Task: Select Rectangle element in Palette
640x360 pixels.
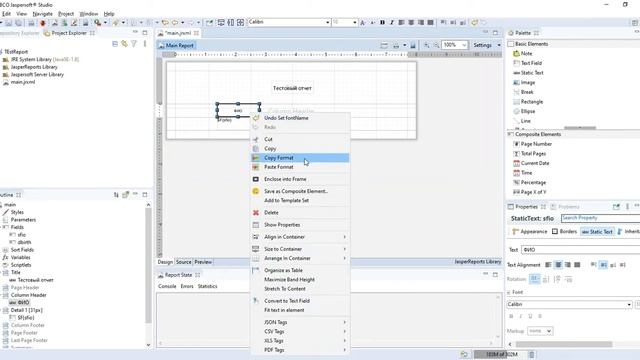Action: (x=528, y=102)
